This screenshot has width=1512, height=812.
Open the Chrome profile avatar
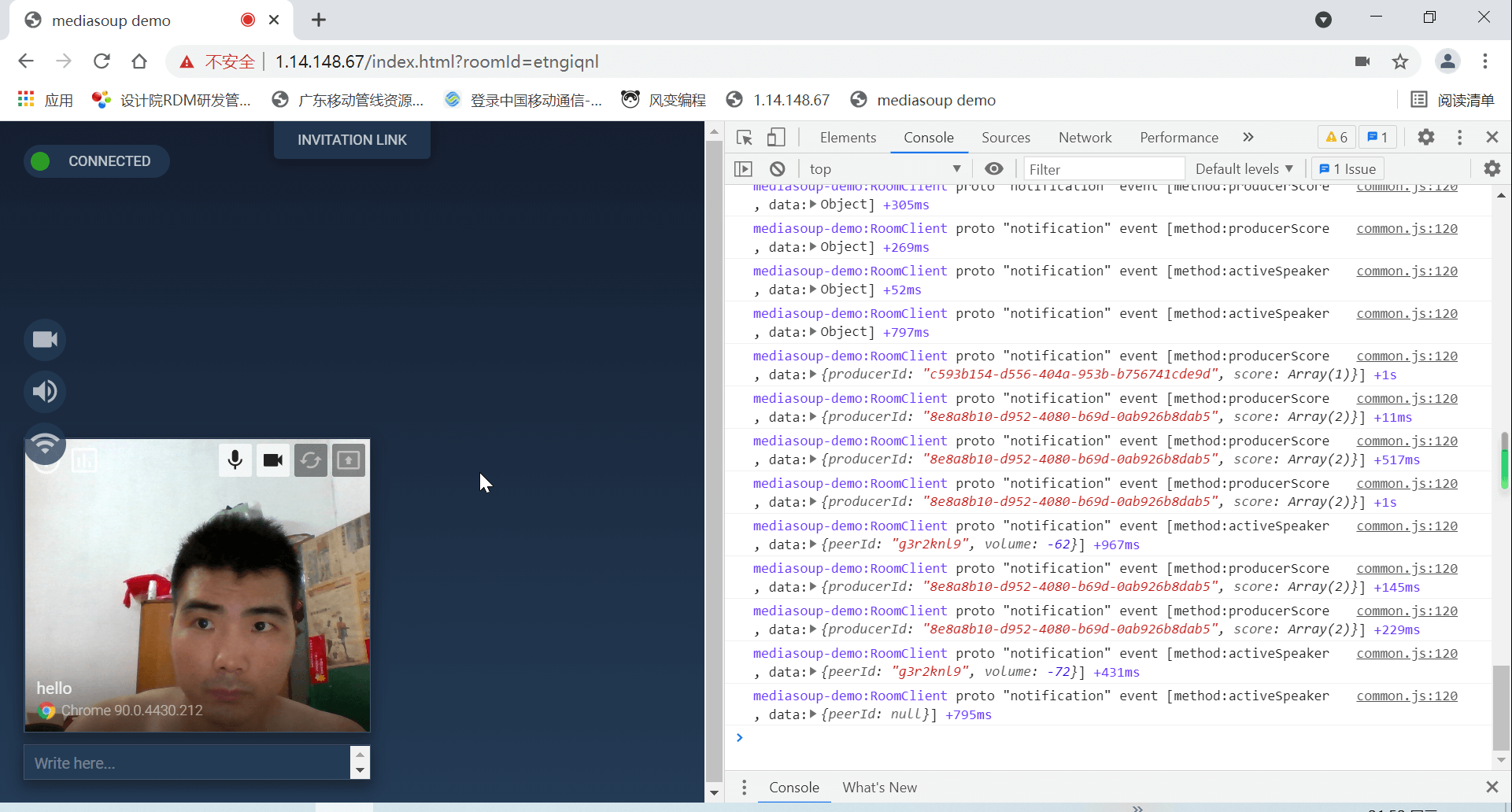point(1448,61)
